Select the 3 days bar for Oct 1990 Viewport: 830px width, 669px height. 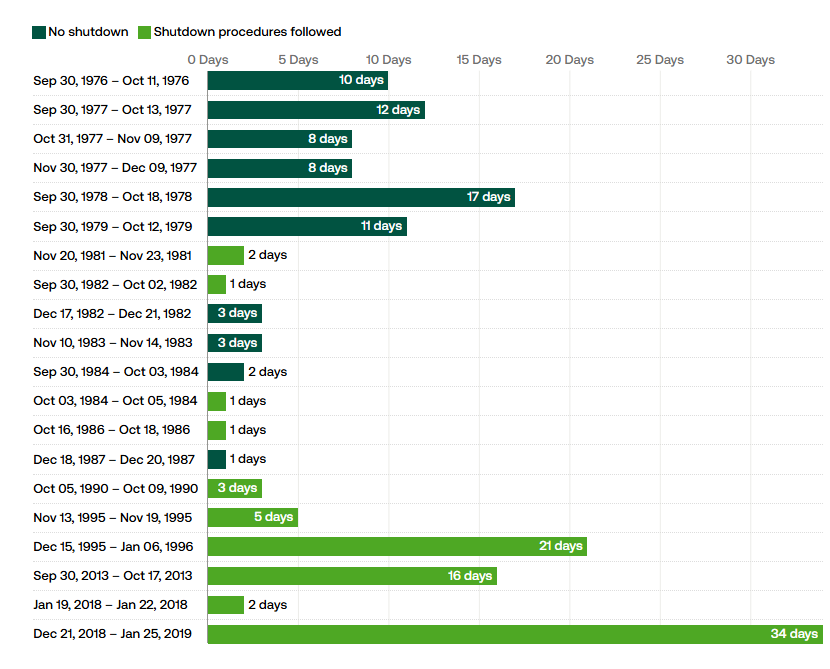pyautogui.click(x=235, y=488)
